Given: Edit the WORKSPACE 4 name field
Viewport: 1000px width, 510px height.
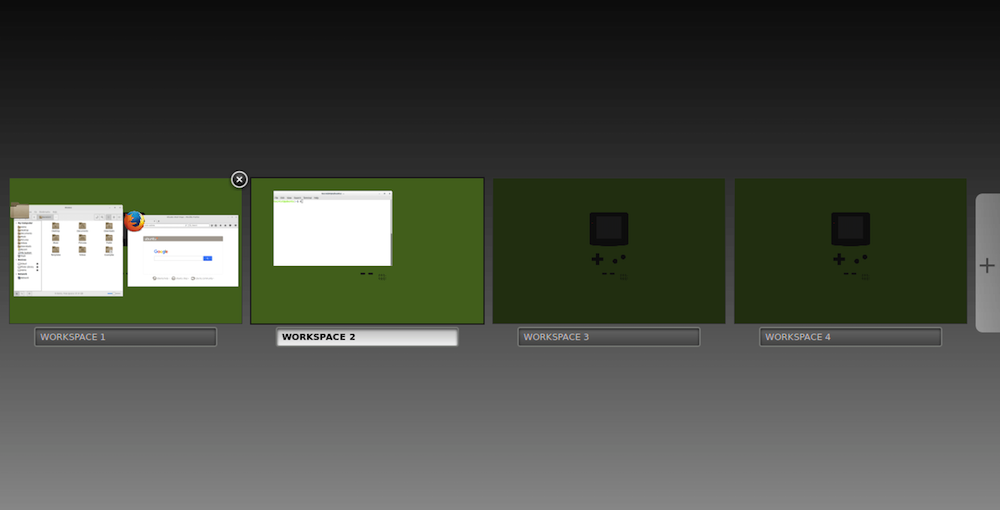Looking at the screenshot, I should point(850,337).
